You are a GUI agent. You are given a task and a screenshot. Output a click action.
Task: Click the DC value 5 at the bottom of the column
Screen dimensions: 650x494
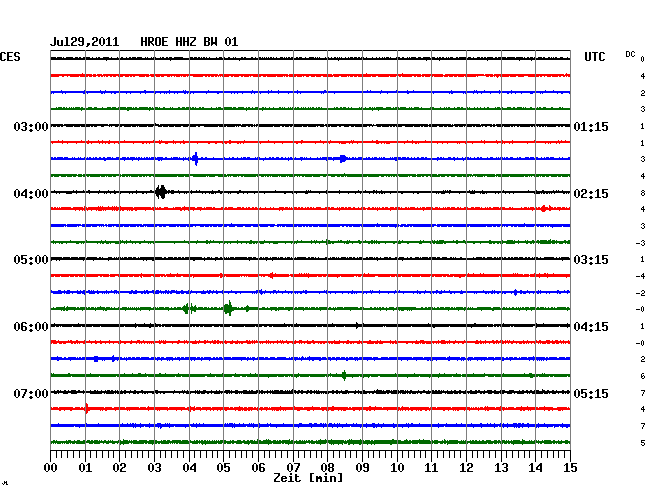point(643,443)
